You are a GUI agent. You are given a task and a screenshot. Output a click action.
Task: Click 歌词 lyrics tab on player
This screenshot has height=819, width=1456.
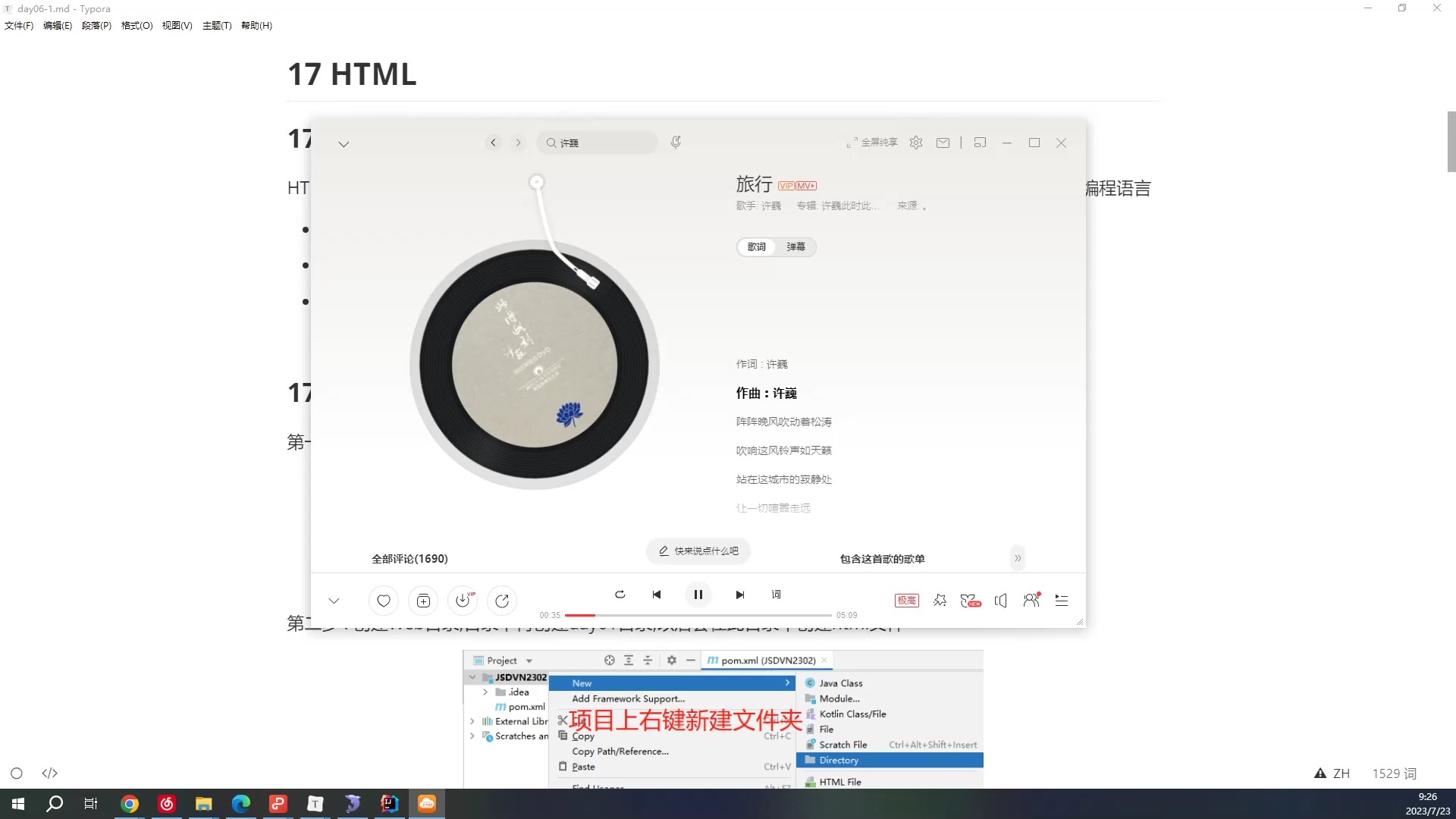click(x=757, y=246)
